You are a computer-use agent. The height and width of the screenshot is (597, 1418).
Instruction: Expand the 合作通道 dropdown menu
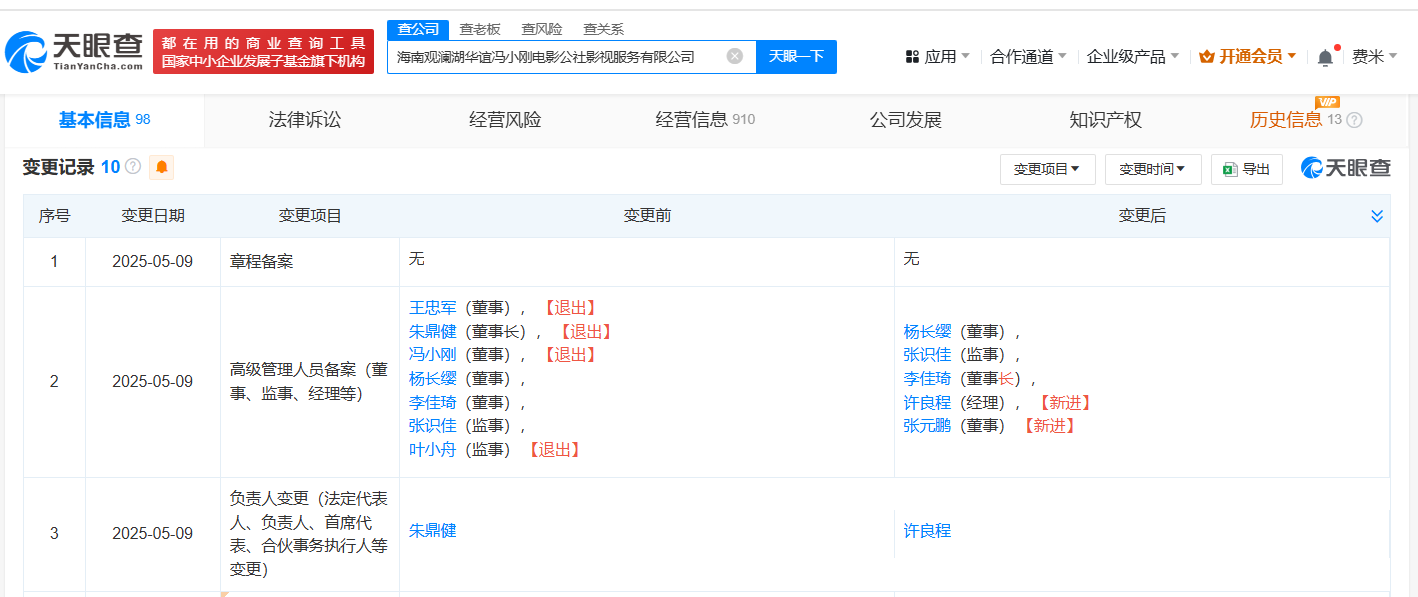tap(1028, 57)
